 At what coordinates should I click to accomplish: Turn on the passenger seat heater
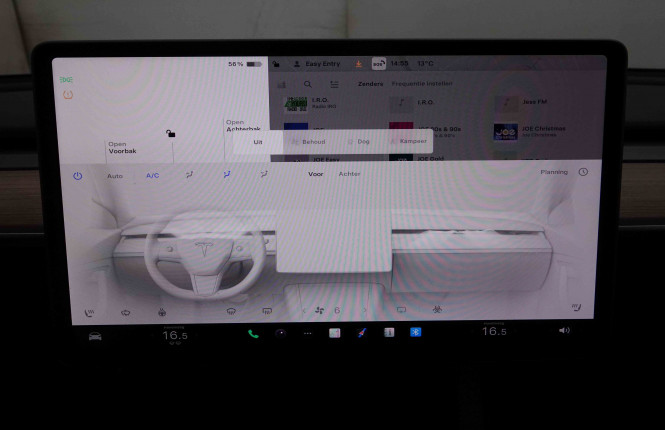[x=576, y=308]
